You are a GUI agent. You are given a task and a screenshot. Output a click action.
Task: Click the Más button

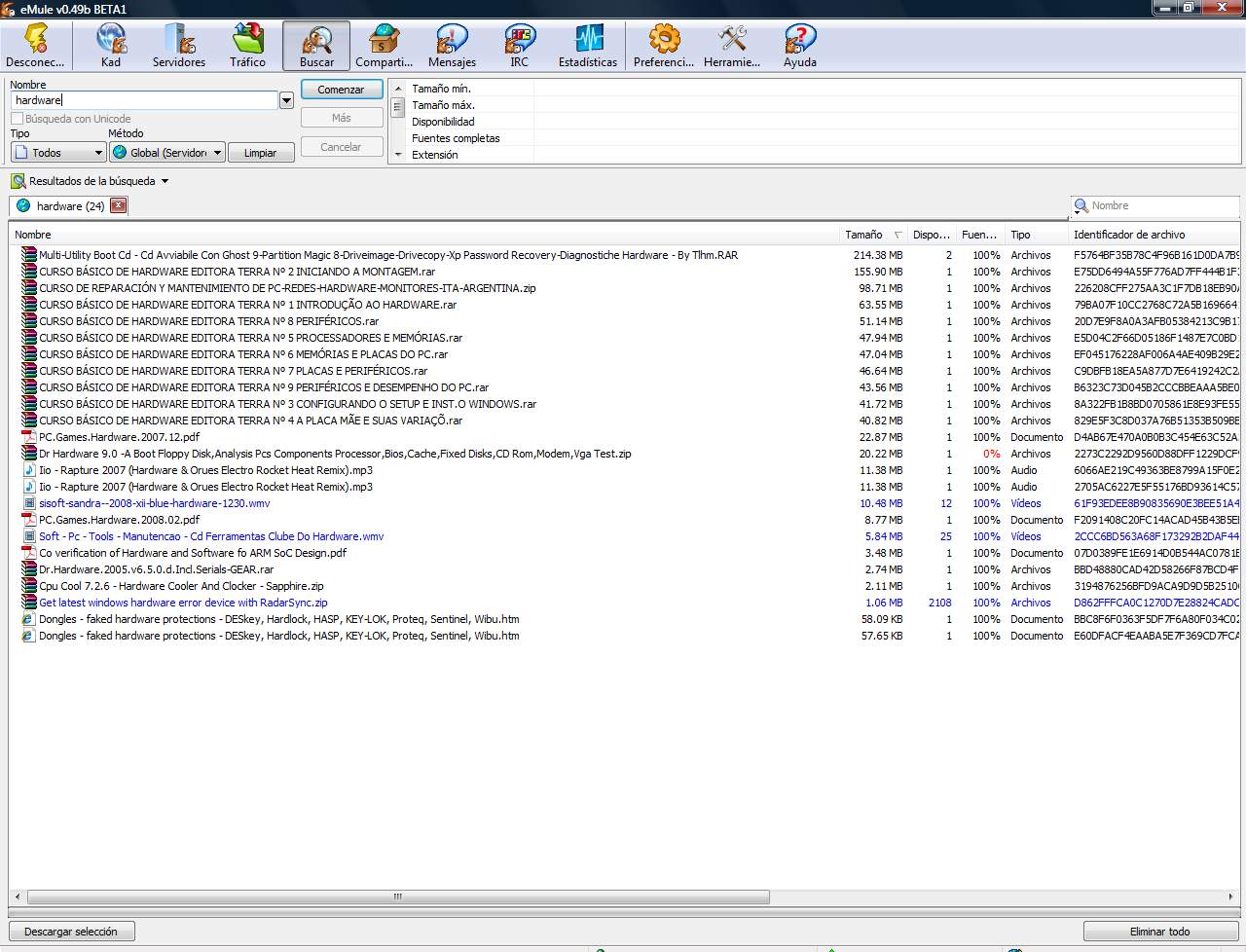pyautogui.click(x=341, y=118)
